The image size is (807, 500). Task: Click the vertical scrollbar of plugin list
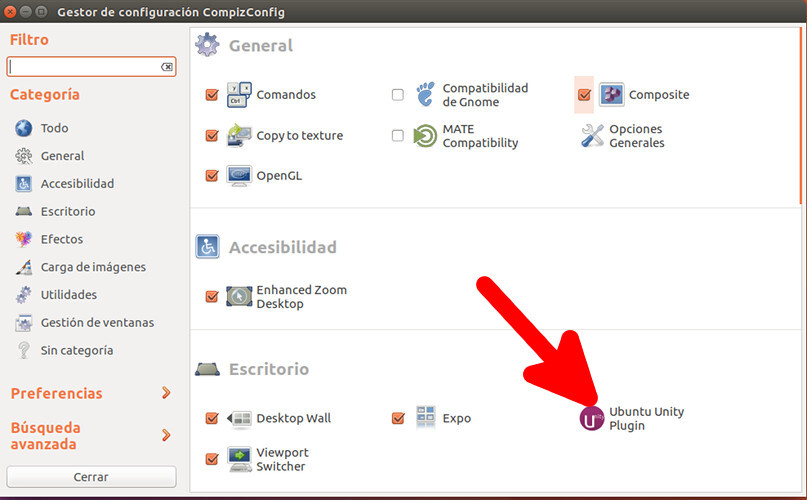(x=801, y=116)
